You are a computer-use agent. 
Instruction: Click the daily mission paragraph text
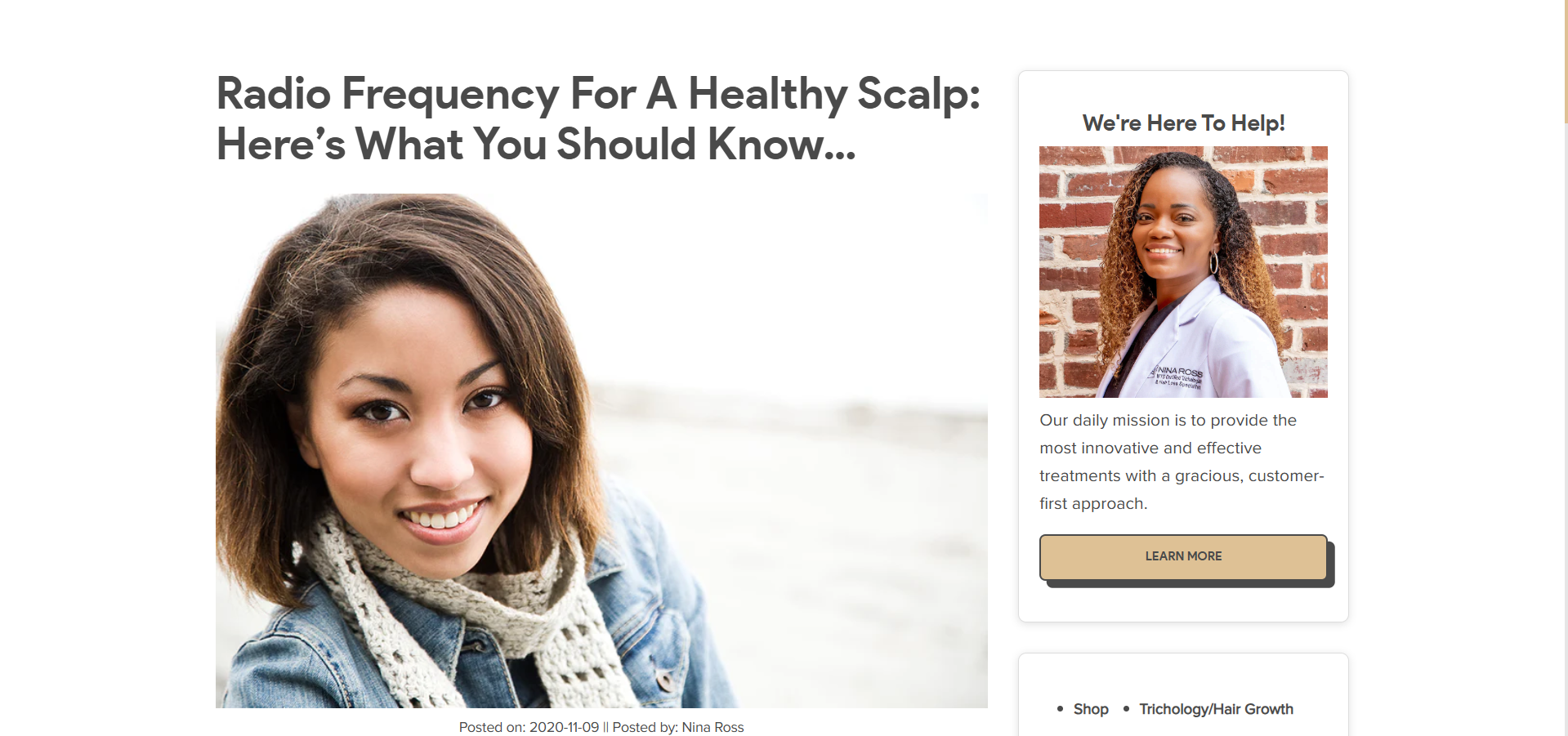click(1182, 462)
